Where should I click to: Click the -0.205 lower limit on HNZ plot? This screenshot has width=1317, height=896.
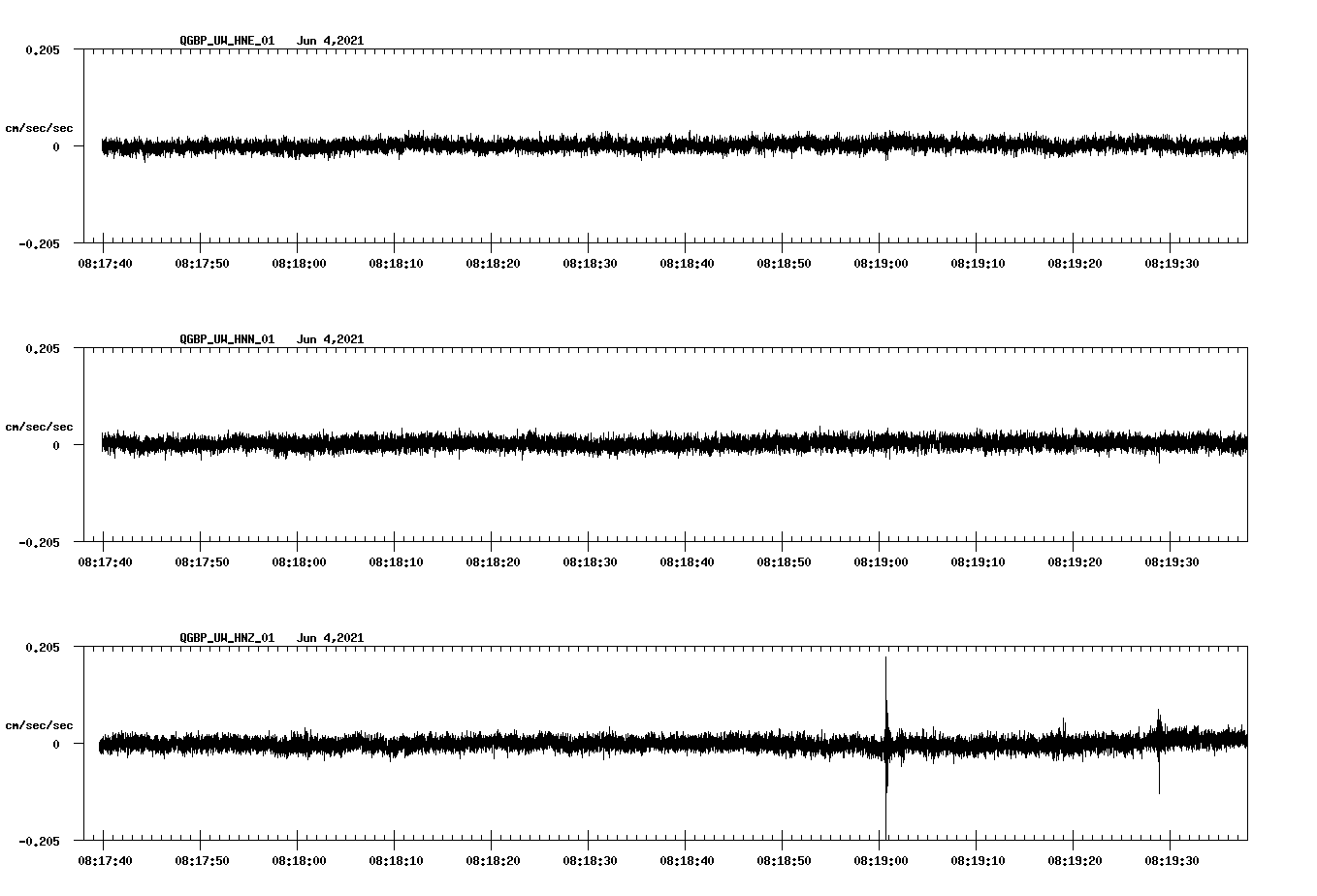coord(39,842)
